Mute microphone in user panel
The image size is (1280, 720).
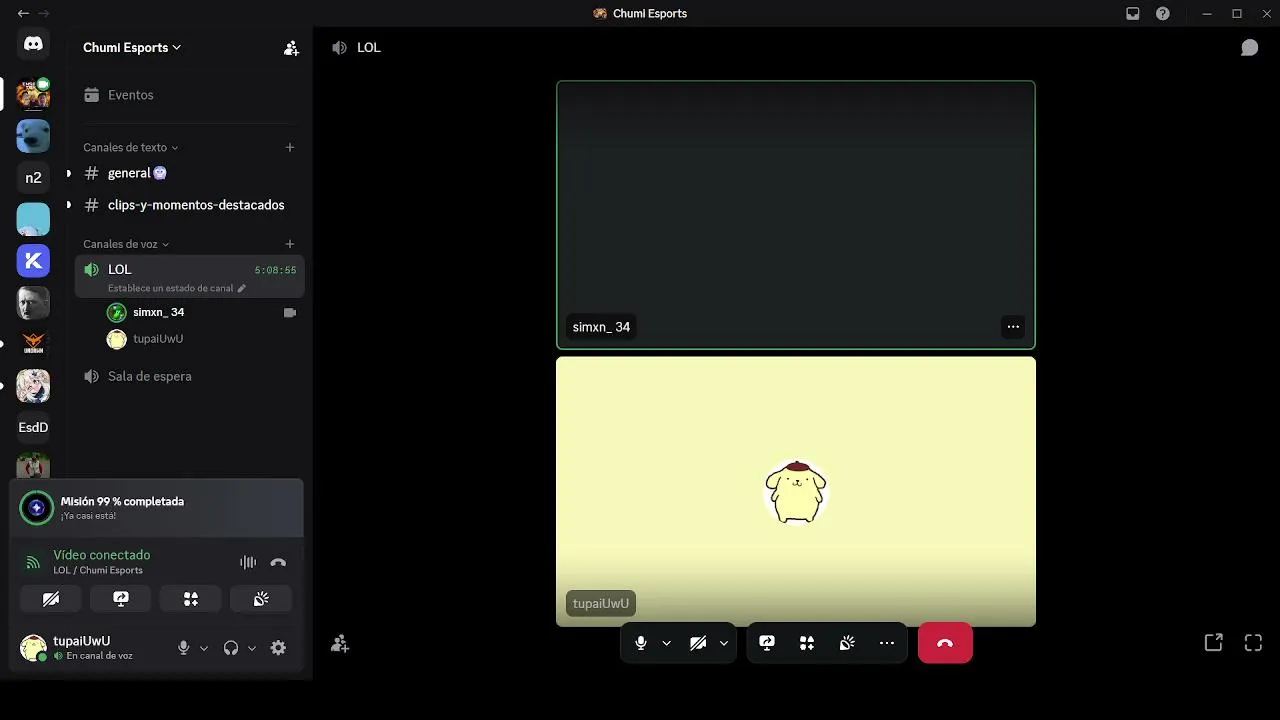[x=184, y=648]
